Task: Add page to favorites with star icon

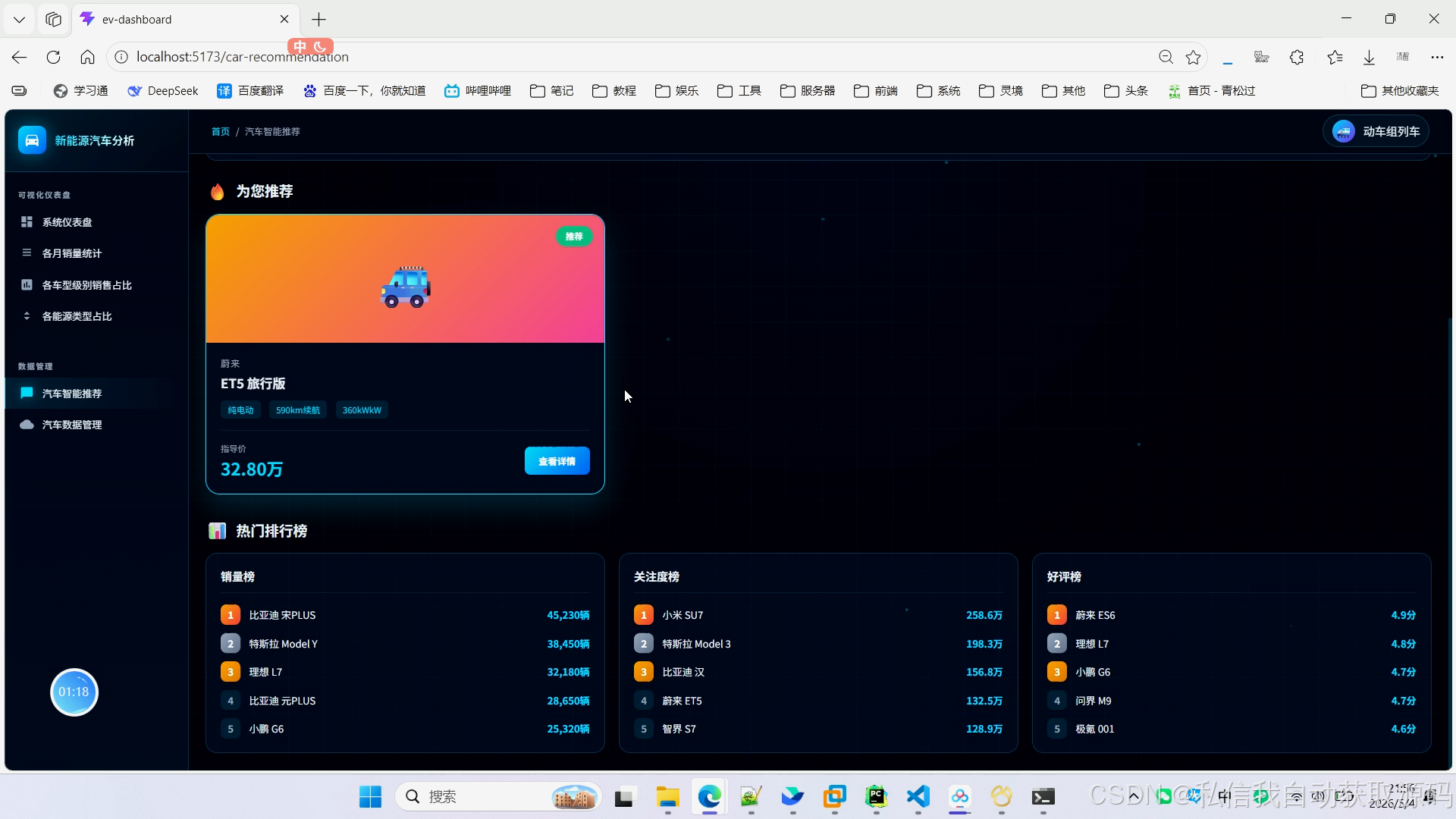Action: point(1194,57)
